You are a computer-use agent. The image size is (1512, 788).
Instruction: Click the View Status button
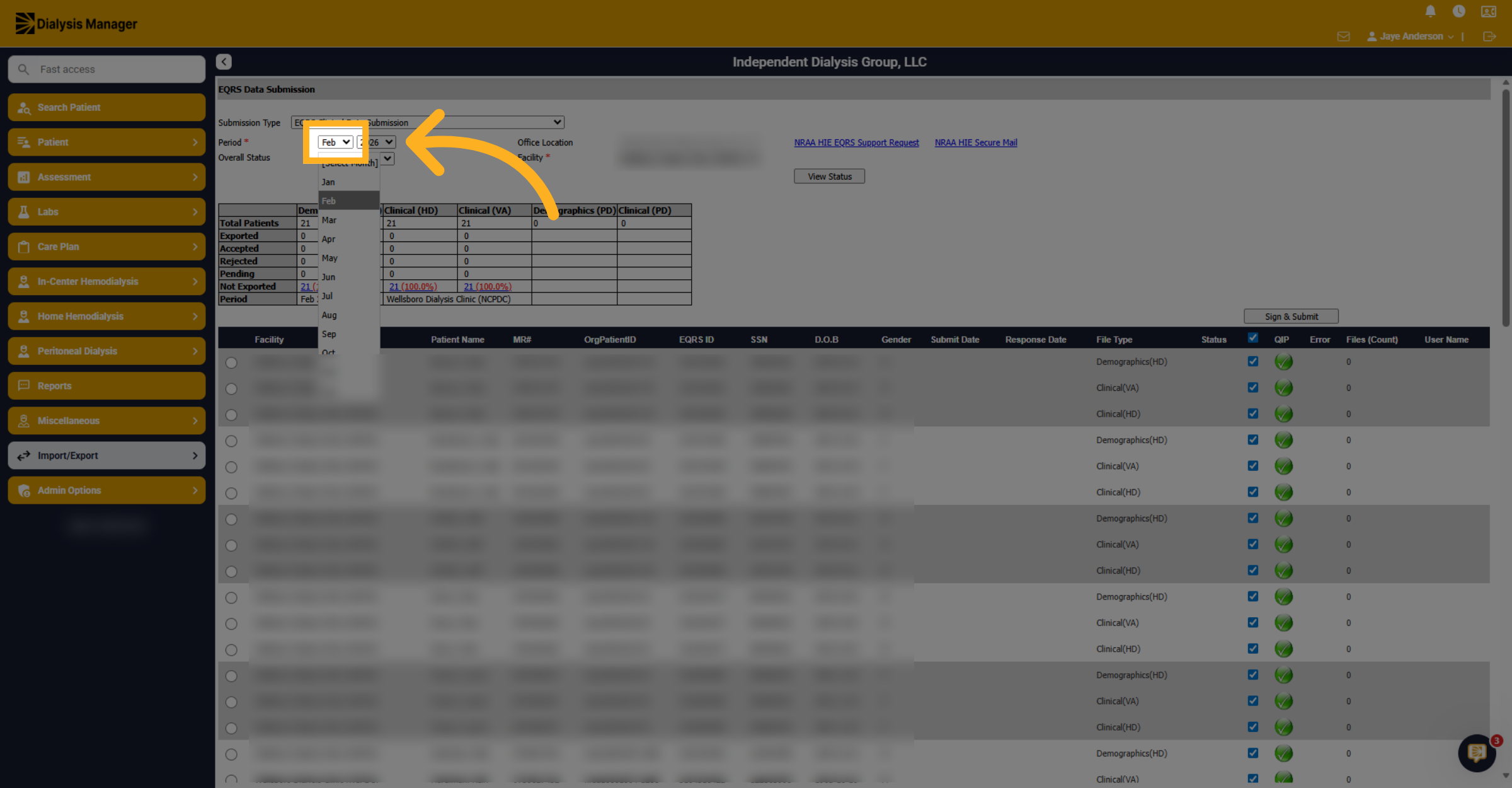[x=829, y=177]
